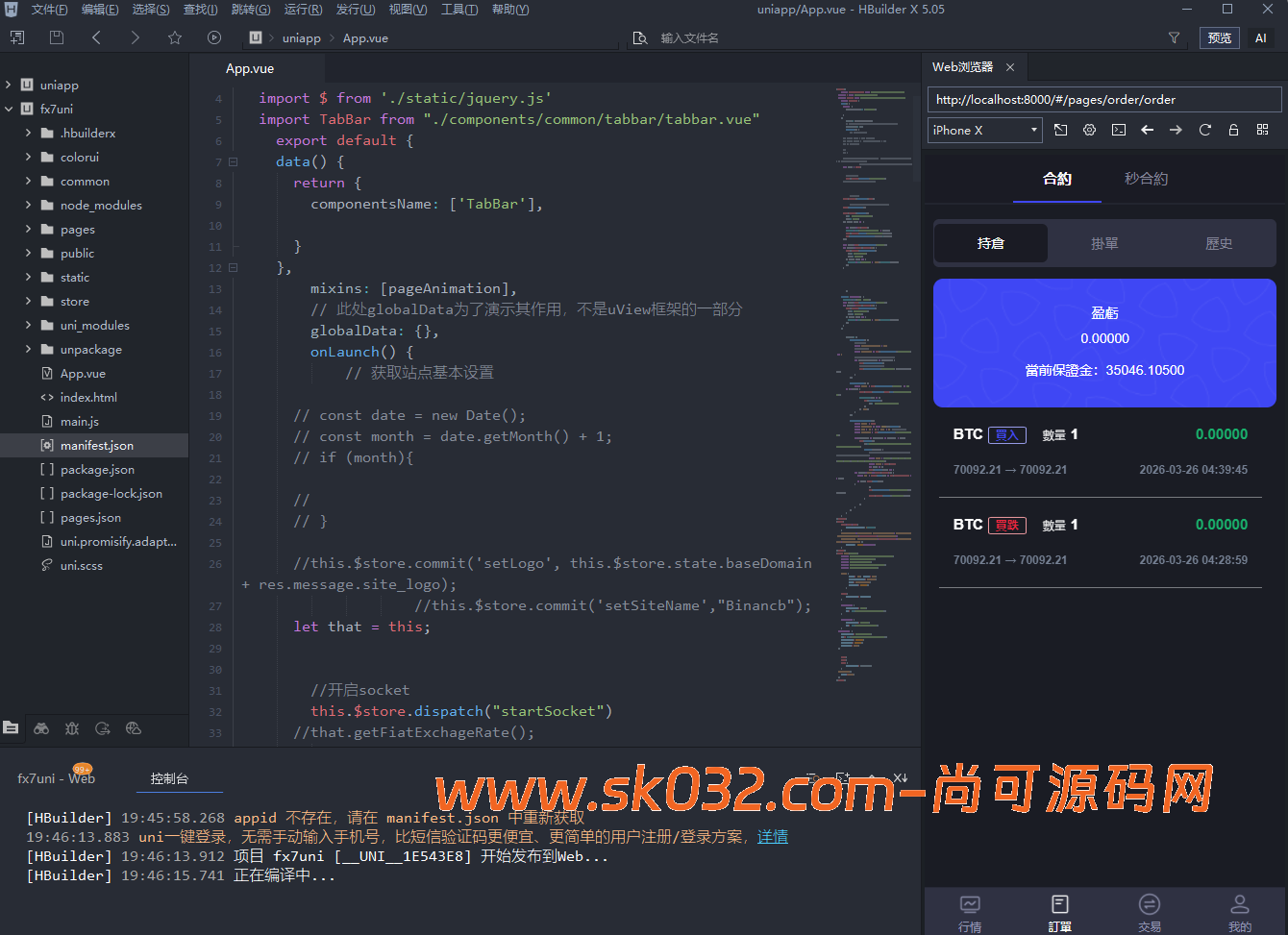
Task: Toggle the 预览 preview button
Action: 1219,37
